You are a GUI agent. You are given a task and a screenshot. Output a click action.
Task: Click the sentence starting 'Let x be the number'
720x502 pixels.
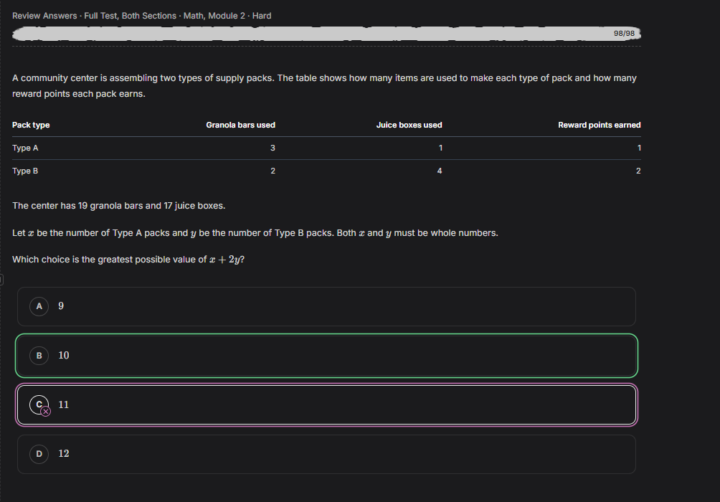255,233
